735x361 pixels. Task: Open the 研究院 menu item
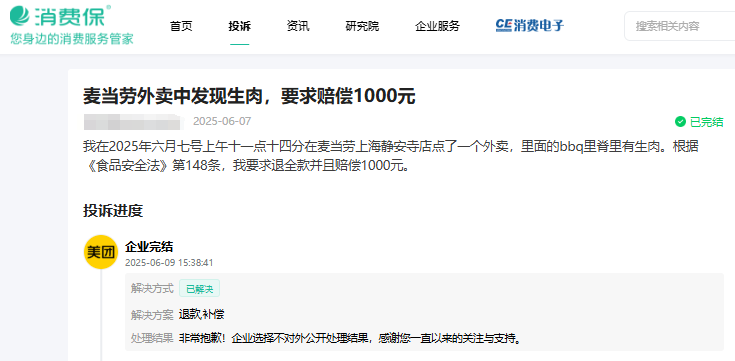[362, 26]
